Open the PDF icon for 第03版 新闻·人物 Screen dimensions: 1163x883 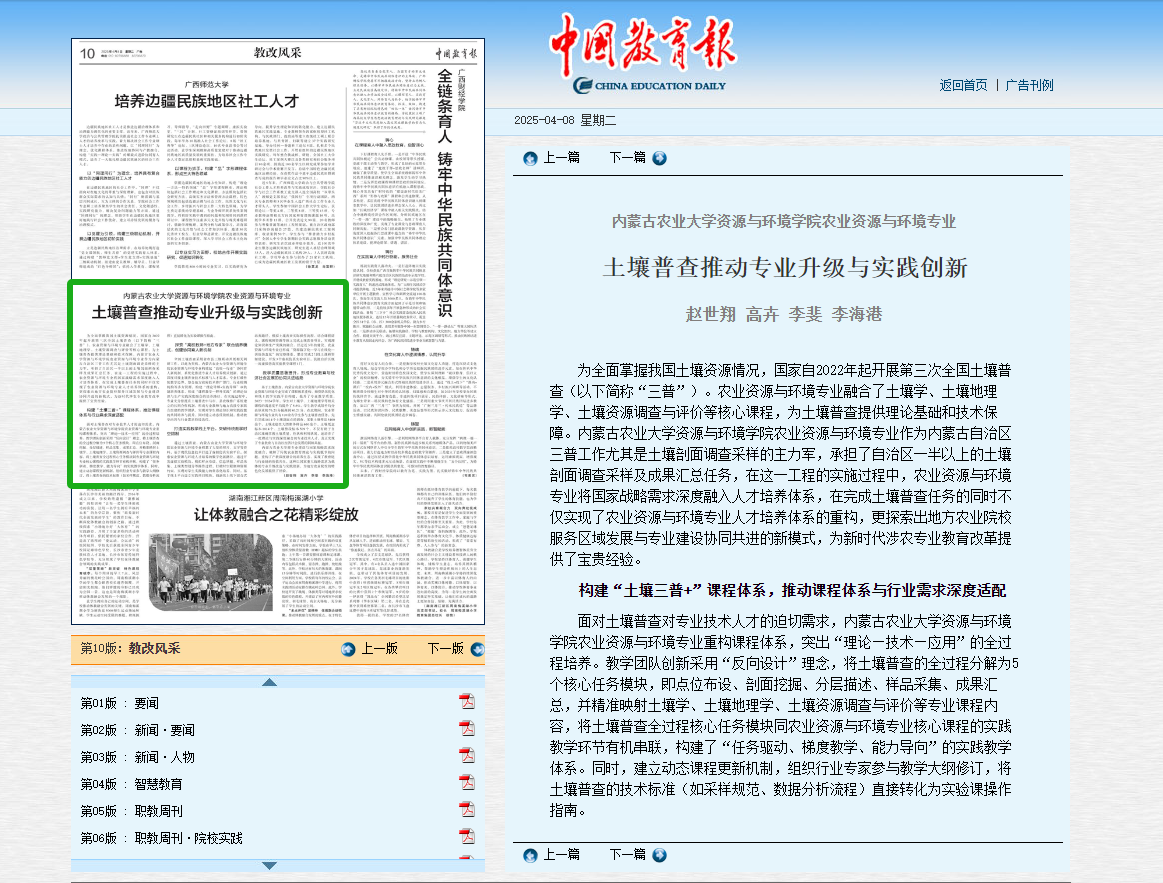[x=467, y=756]
